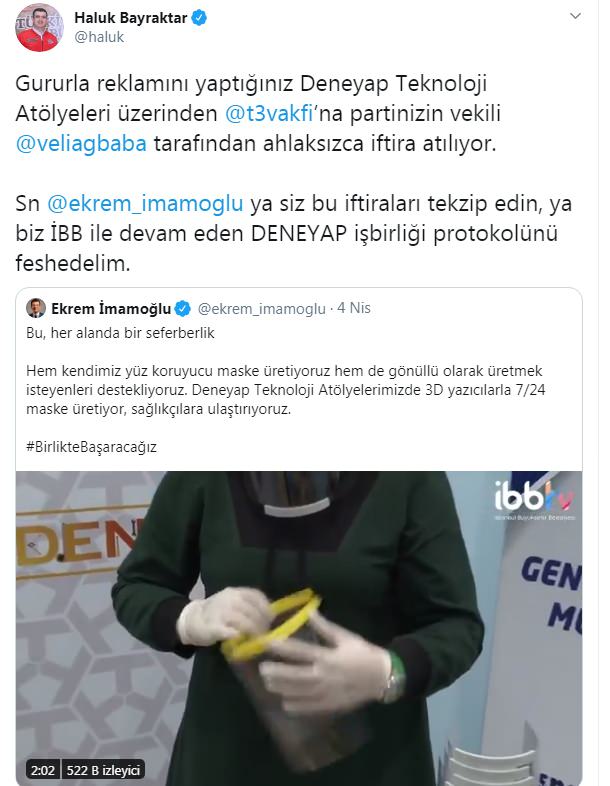This screenshot has width=610, height=786.
Task: Click the ibb tv logo watermark
Action: click(534, 499)
